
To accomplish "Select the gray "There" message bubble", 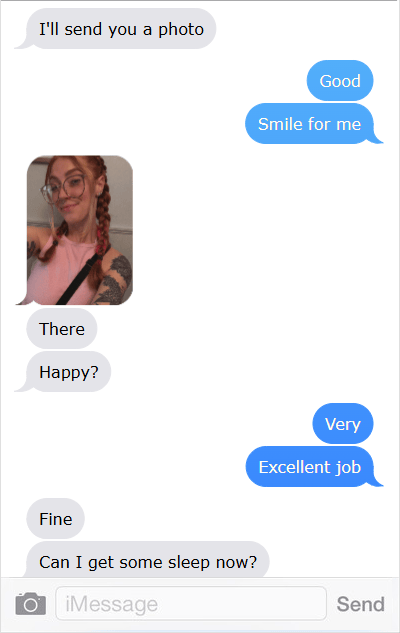I will [x=62, y=329].
